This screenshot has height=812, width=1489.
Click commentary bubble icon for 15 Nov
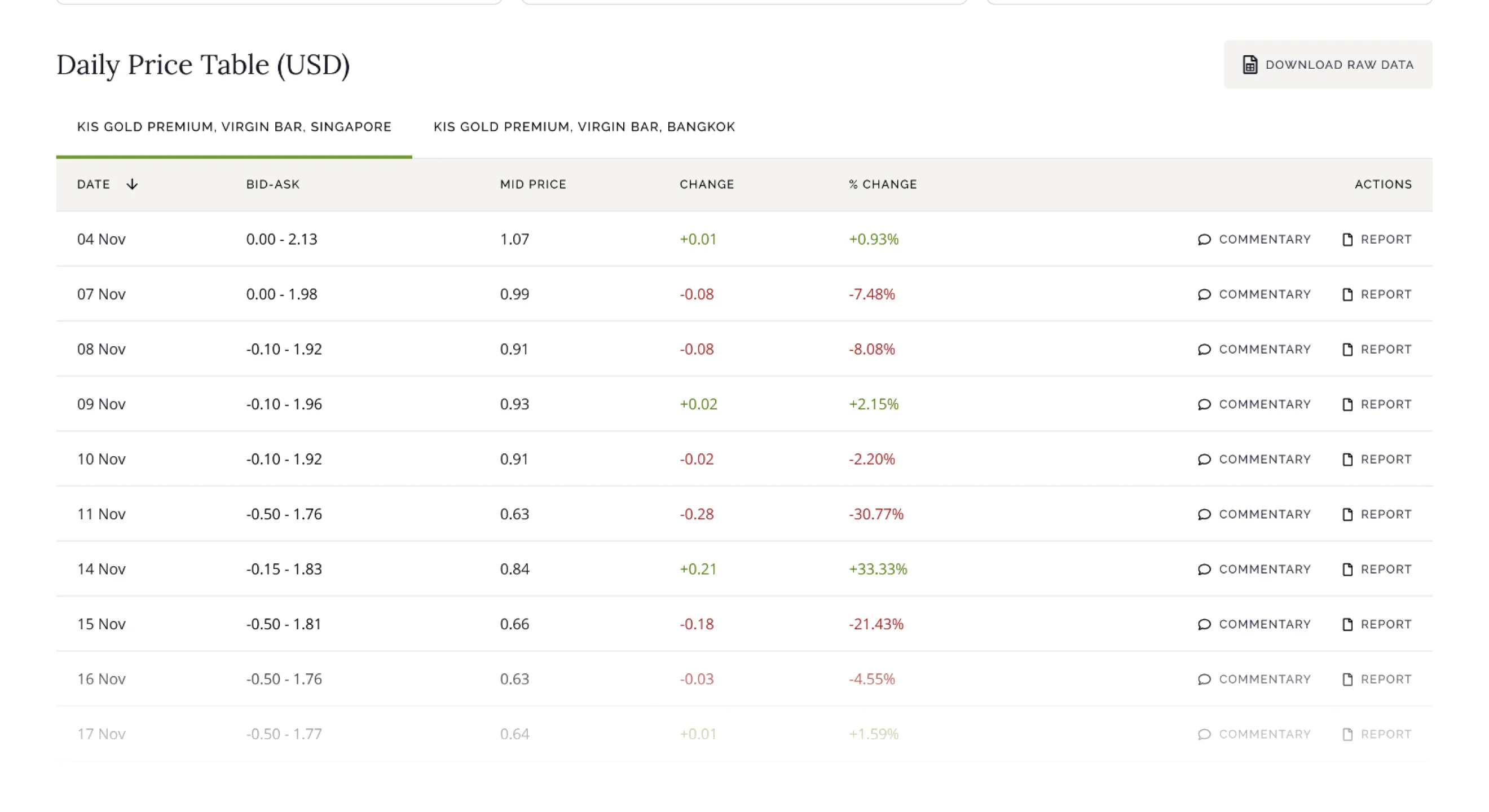(1204, 624)
